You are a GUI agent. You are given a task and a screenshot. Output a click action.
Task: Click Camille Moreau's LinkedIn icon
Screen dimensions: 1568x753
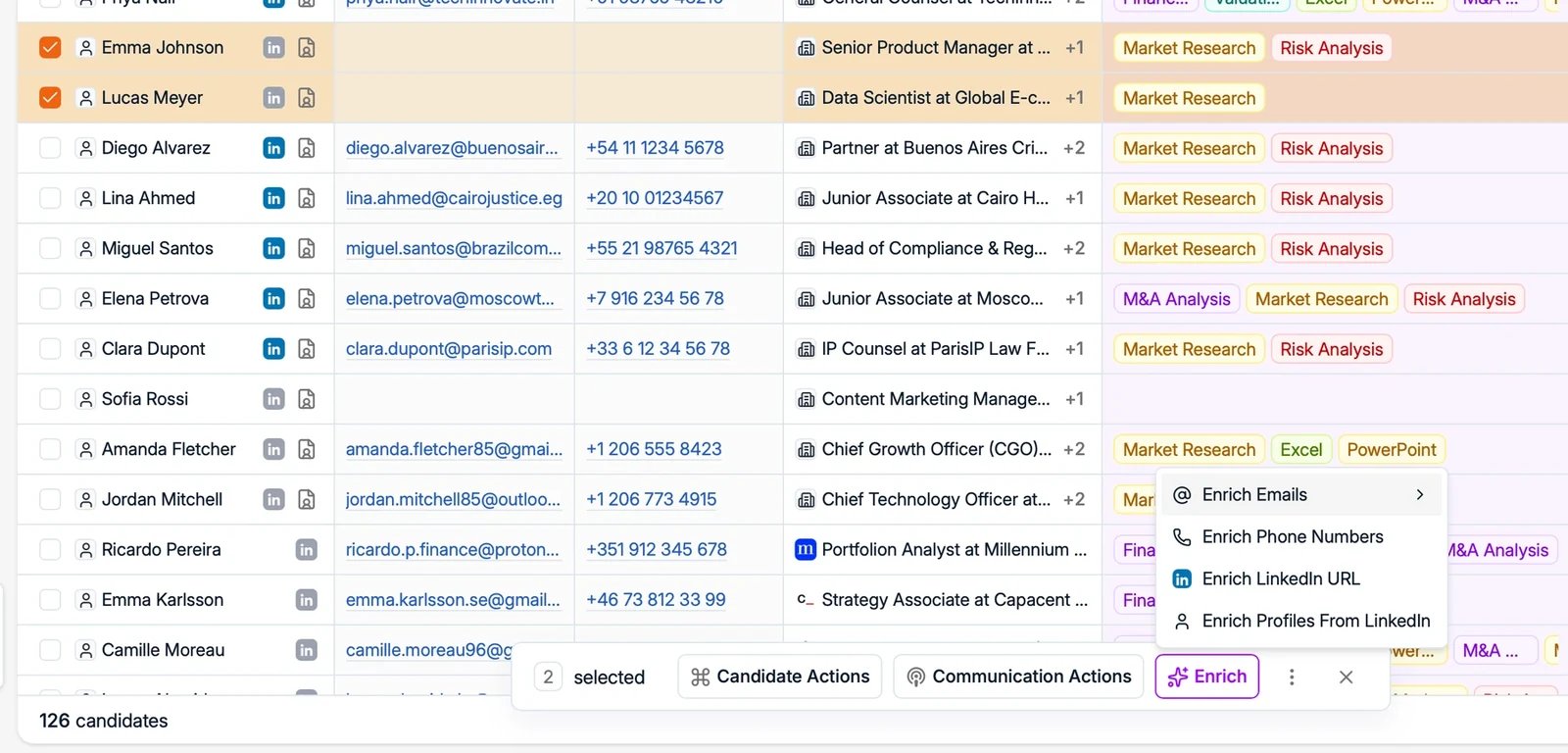(x=307, y=650)
